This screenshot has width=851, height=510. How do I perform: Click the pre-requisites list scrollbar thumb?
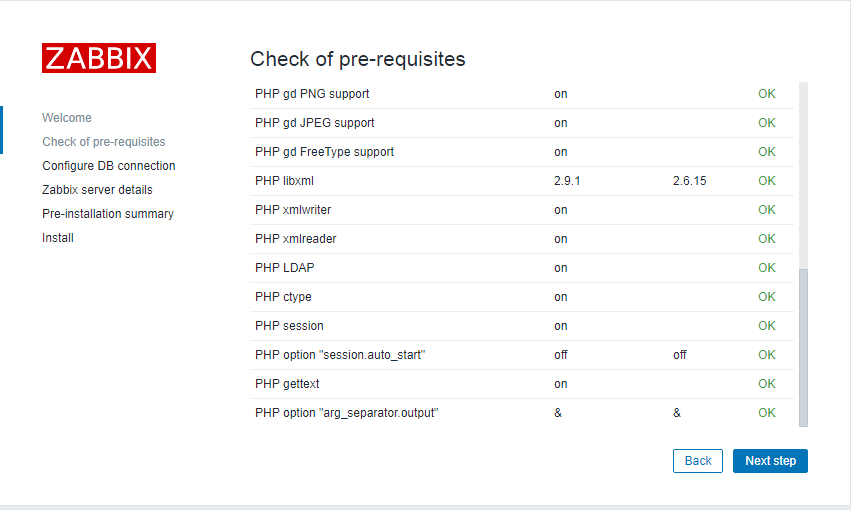point(803,347)
